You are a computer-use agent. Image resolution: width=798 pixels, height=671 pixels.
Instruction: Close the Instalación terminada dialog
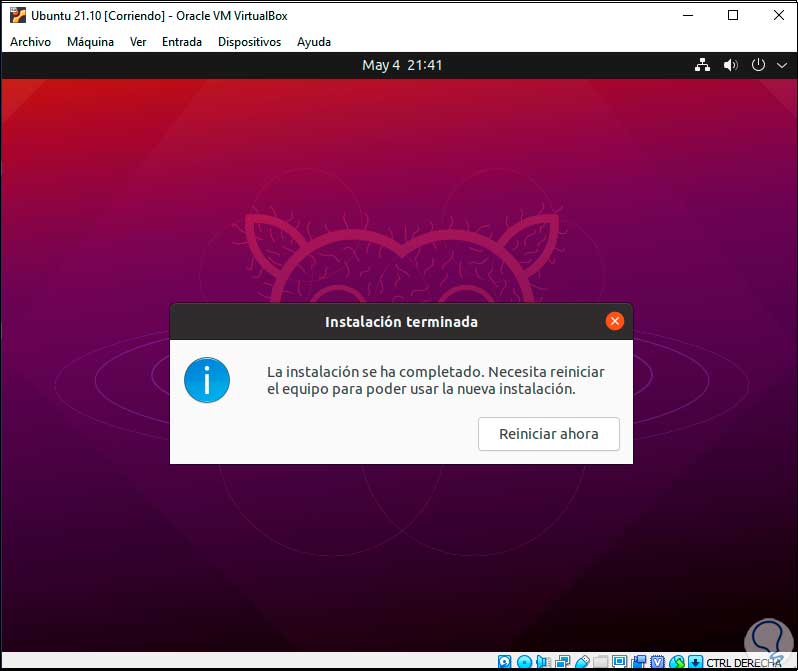pos(614,321)
